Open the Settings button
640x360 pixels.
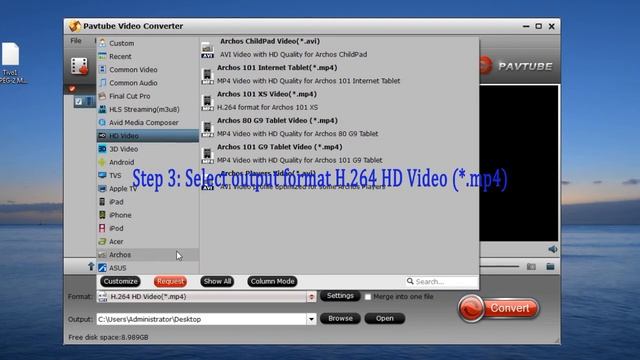click(x=340, y=296)
